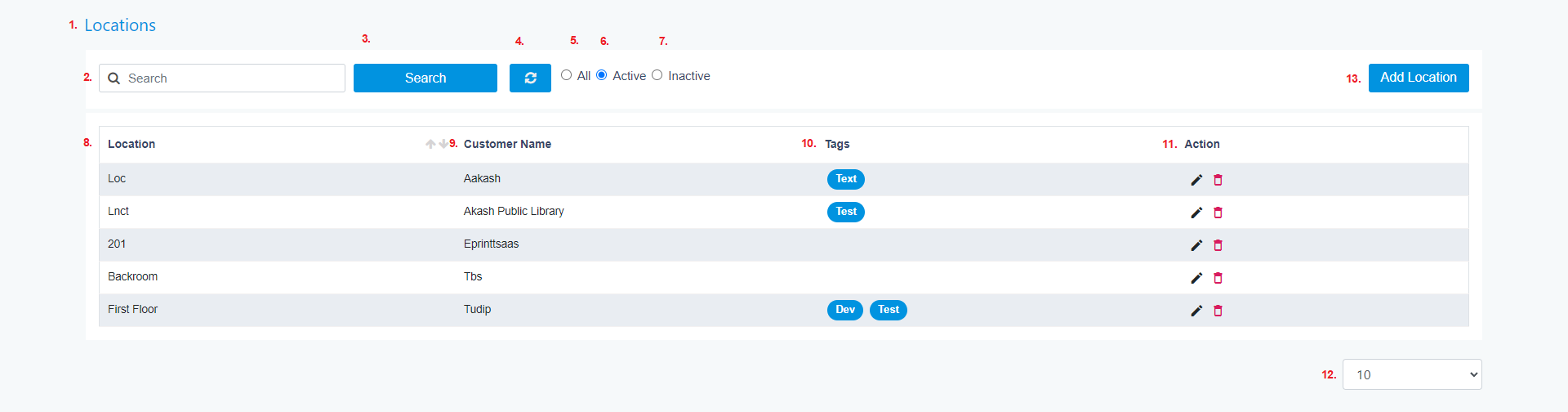Click the refresh icon button
Image resolution: width=1568 pixels, height=412 pixels.
[530, 78]
